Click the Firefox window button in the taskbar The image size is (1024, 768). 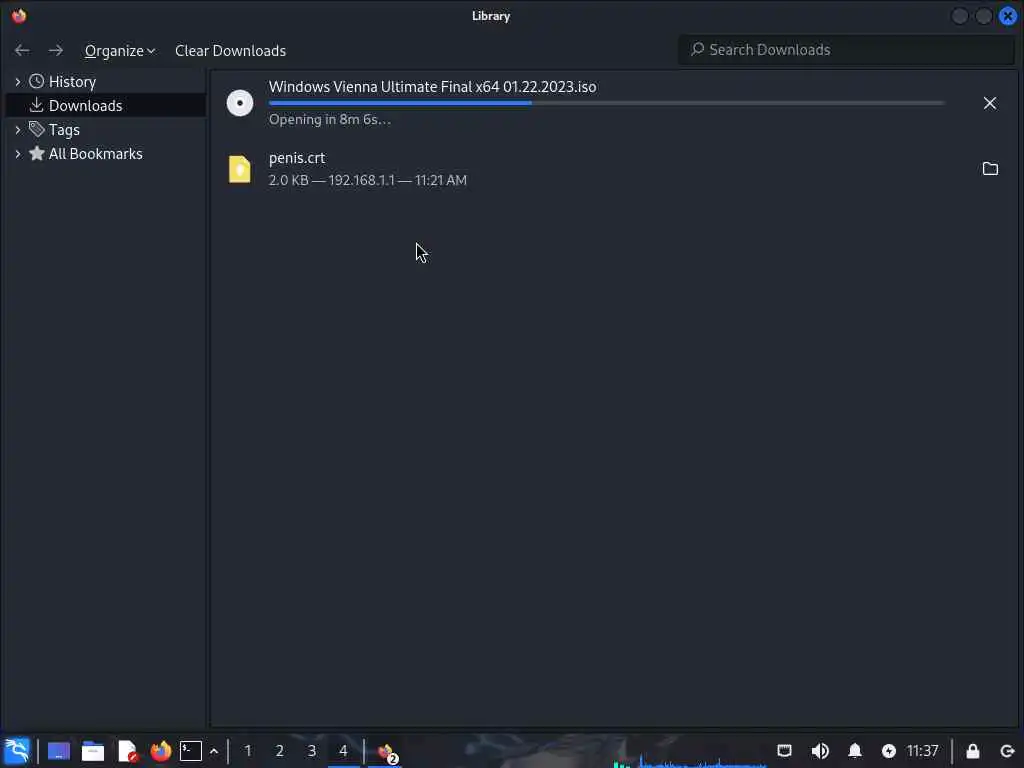coord(386,752)
